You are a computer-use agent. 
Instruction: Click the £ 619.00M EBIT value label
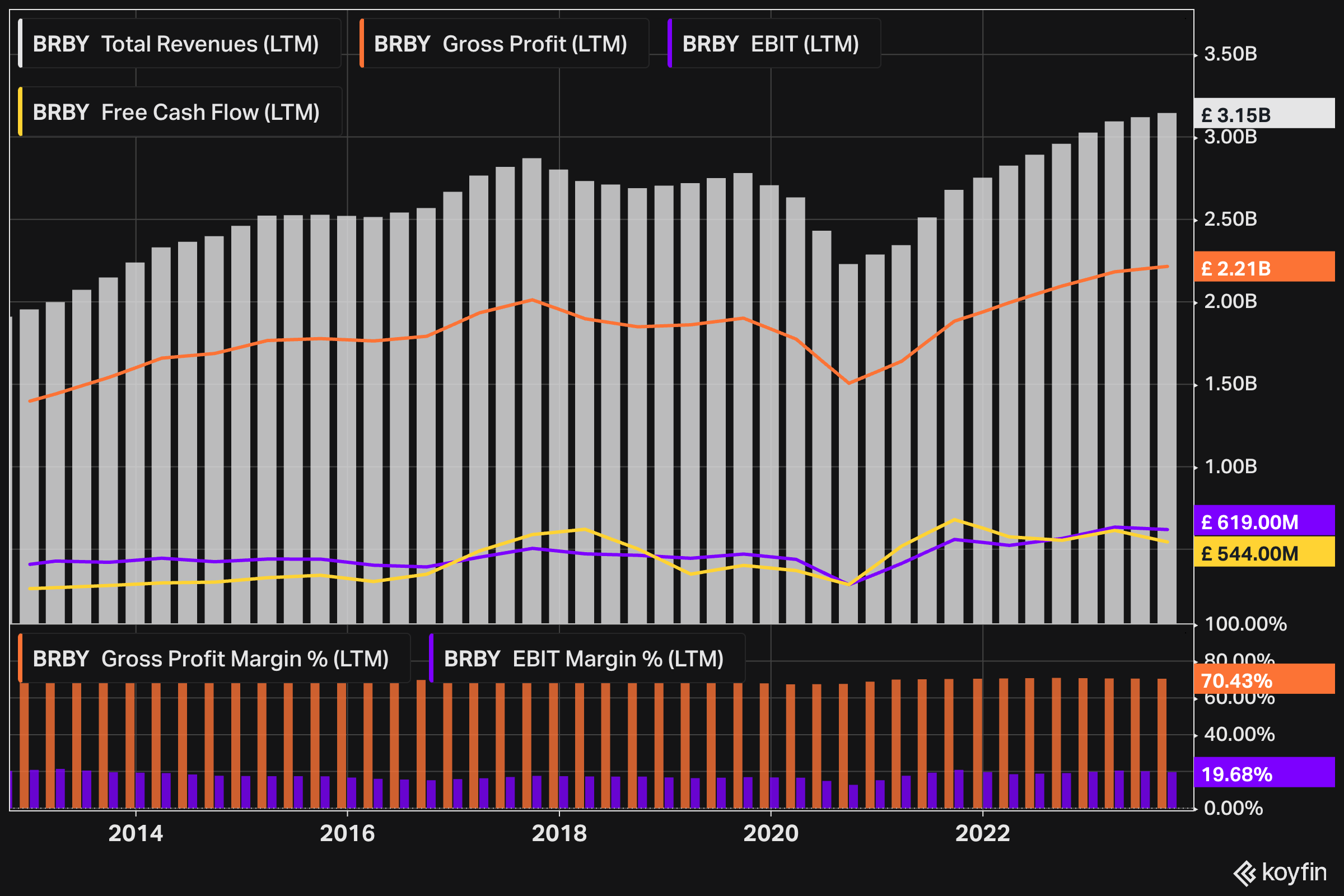(x=1264, y=521)
